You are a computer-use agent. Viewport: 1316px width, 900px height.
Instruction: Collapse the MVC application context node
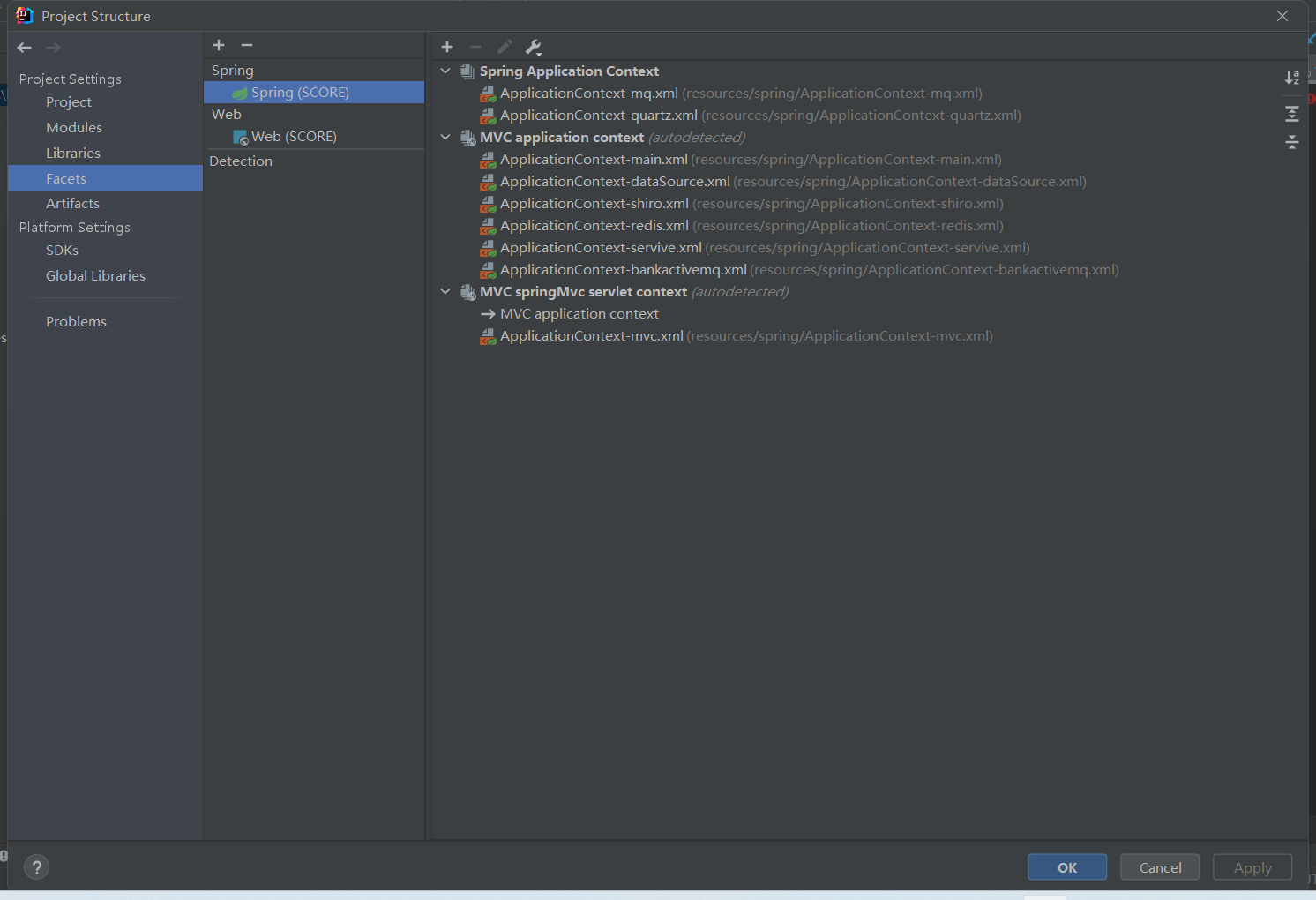pyautogui.click(x=445, y=138)
